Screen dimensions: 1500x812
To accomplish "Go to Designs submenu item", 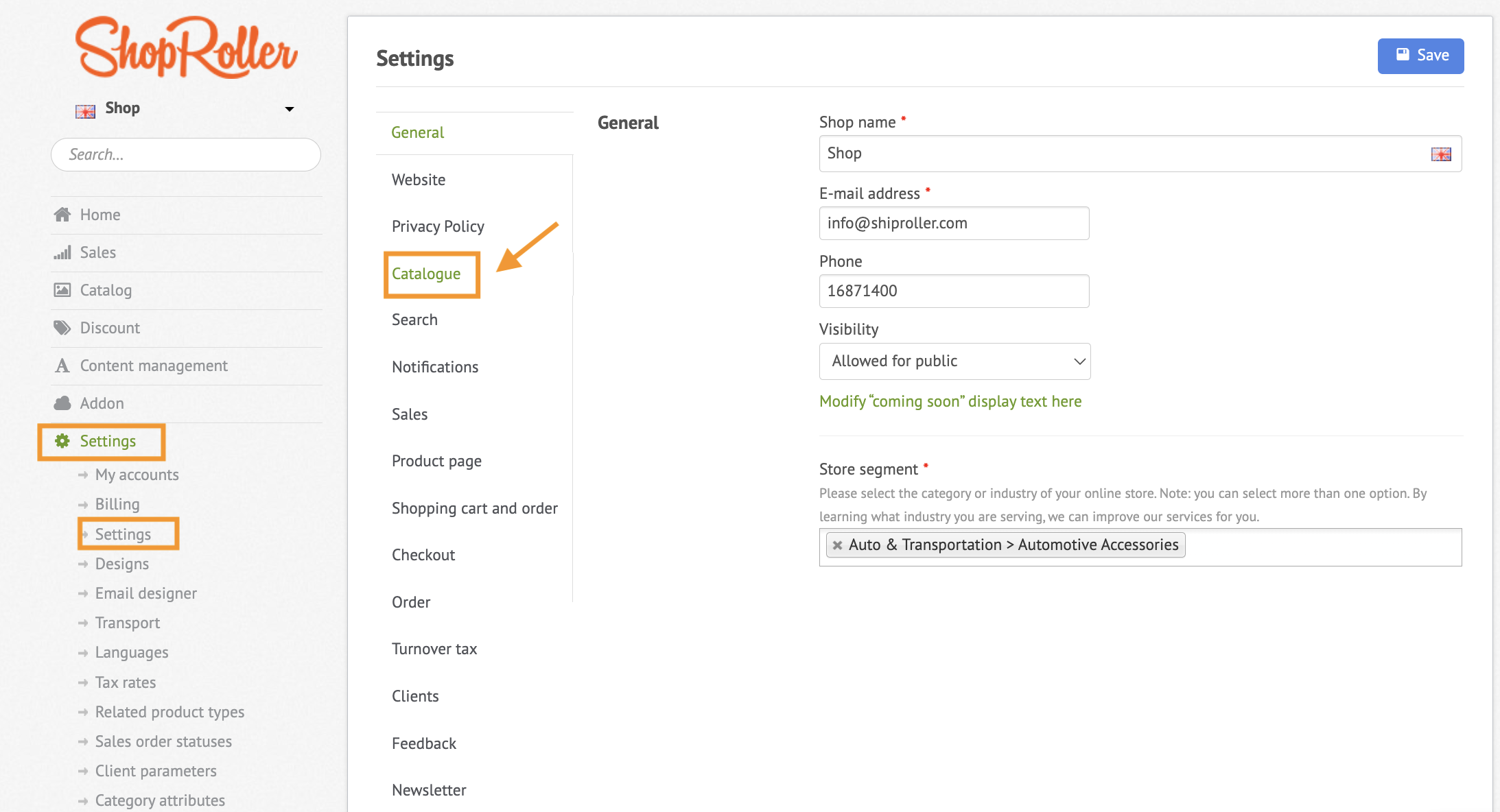I will coord(122,564).
